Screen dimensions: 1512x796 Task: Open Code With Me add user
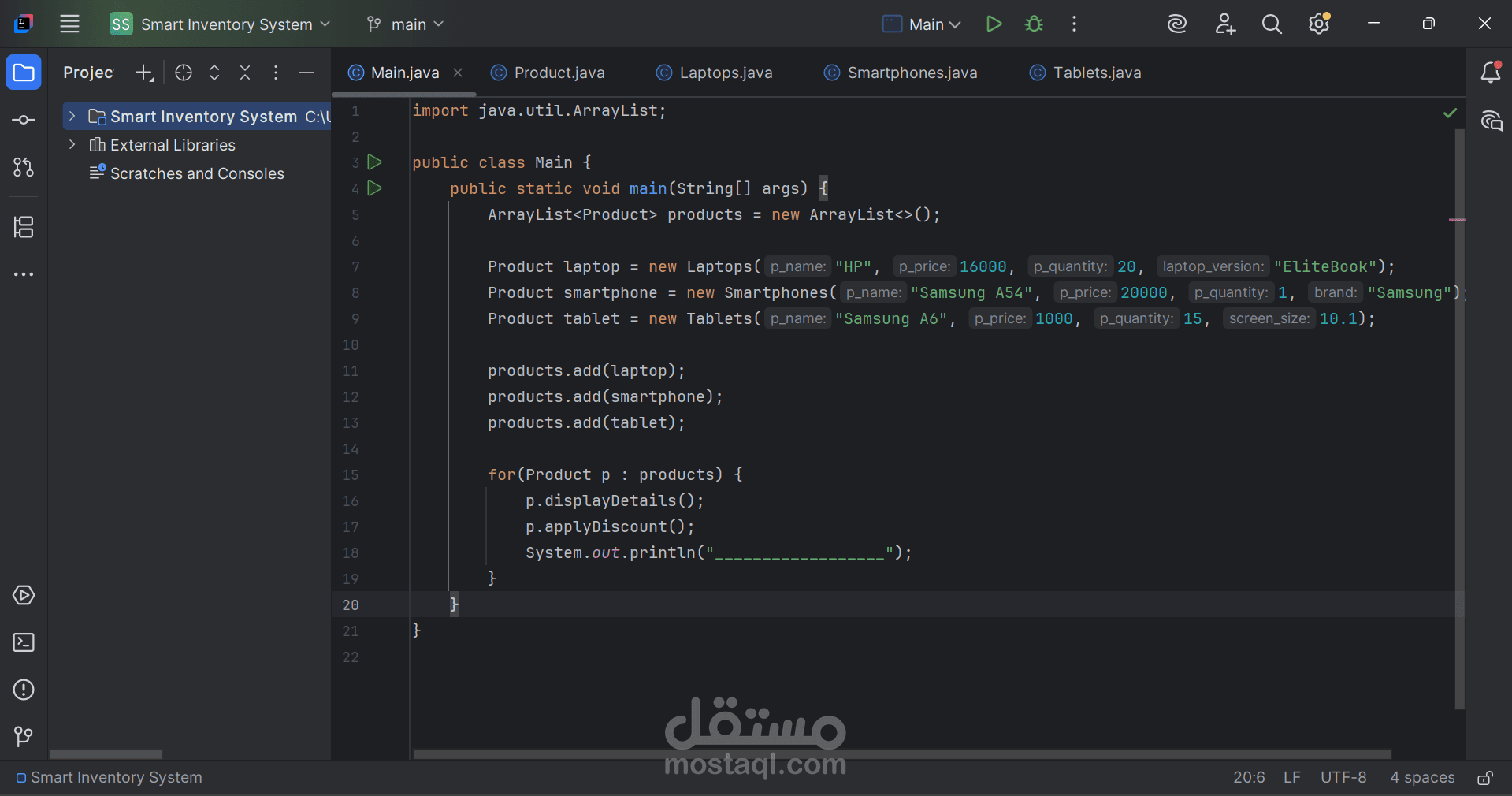[1224, 24]
